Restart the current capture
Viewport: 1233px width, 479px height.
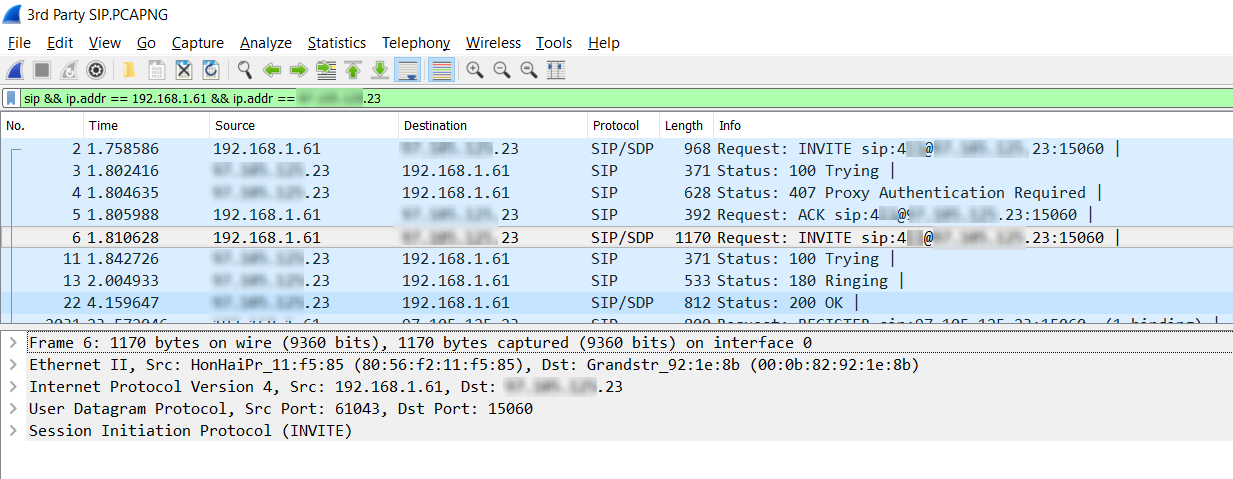click(69, 70)
